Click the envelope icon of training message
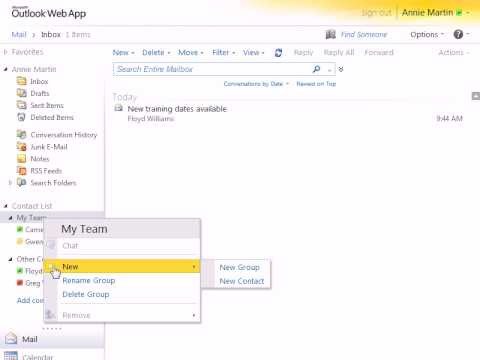480x360 pixels. 119,108
